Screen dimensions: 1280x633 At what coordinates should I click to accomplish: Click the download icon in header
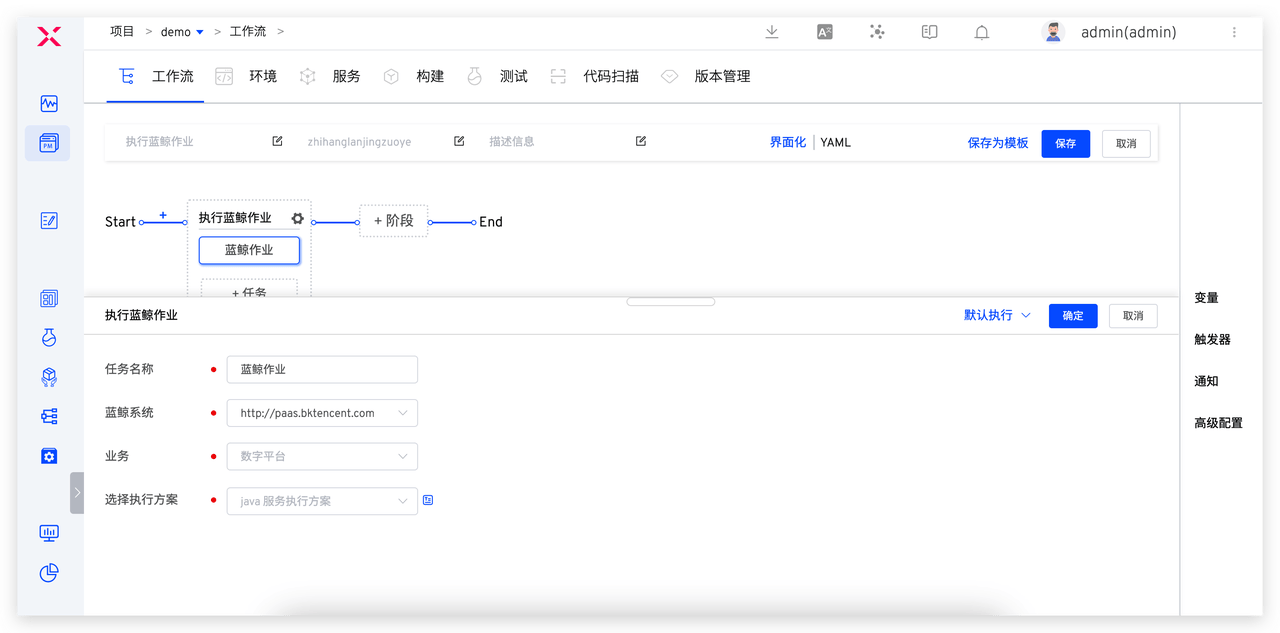click(772, 32)
